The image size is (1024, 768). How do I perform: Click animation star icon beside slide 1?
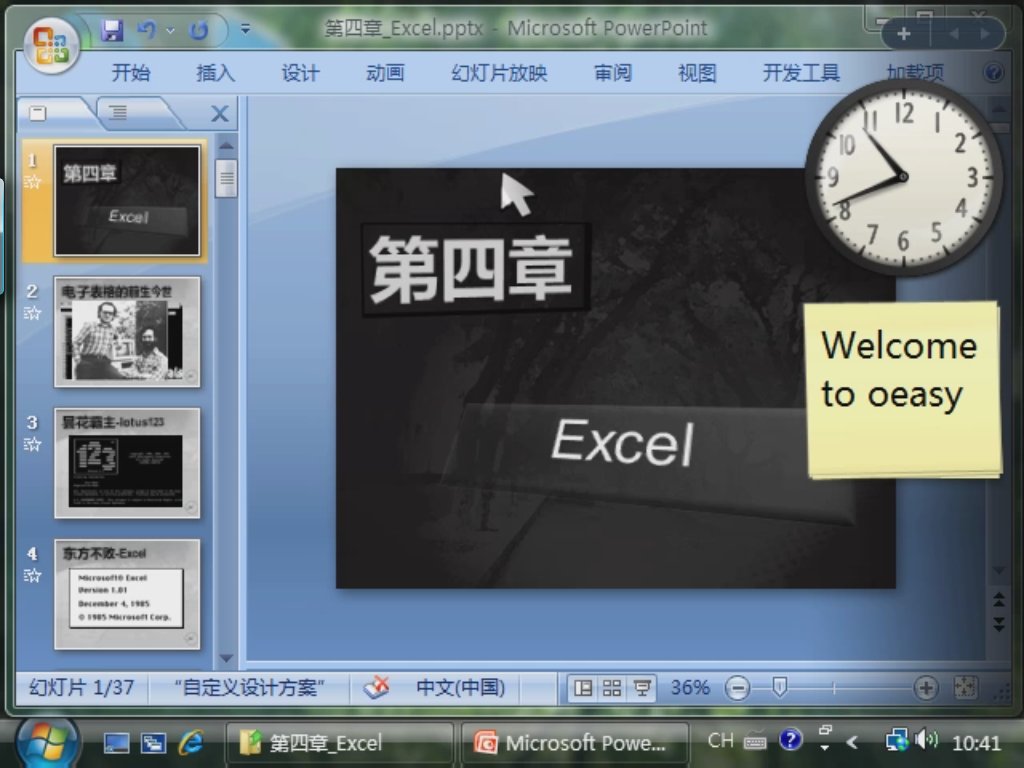tap(33, 182)
